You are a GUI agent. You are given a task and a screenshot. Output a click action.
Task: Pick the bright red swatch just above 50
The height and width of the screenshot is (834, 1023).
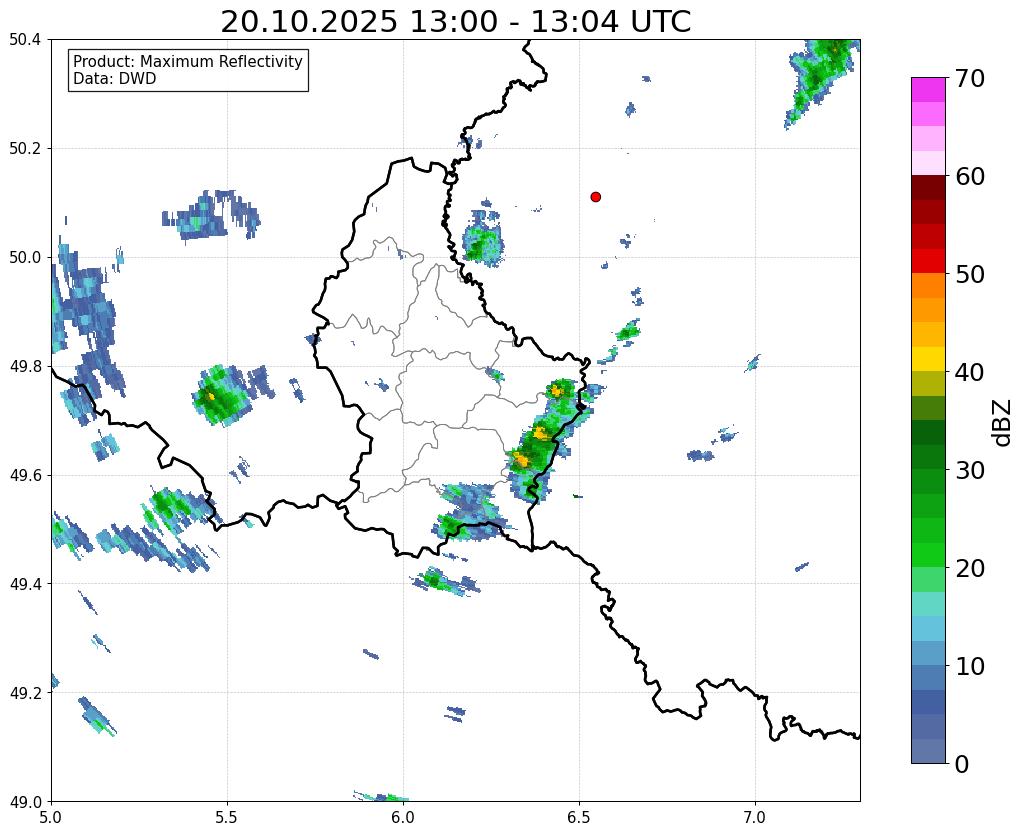coord(928,261)
